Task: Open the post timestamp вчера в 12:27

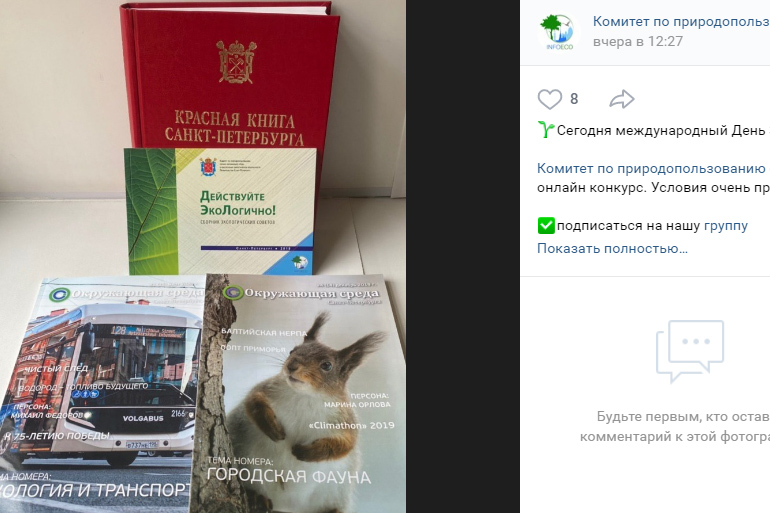Action: tap(637, 41)
